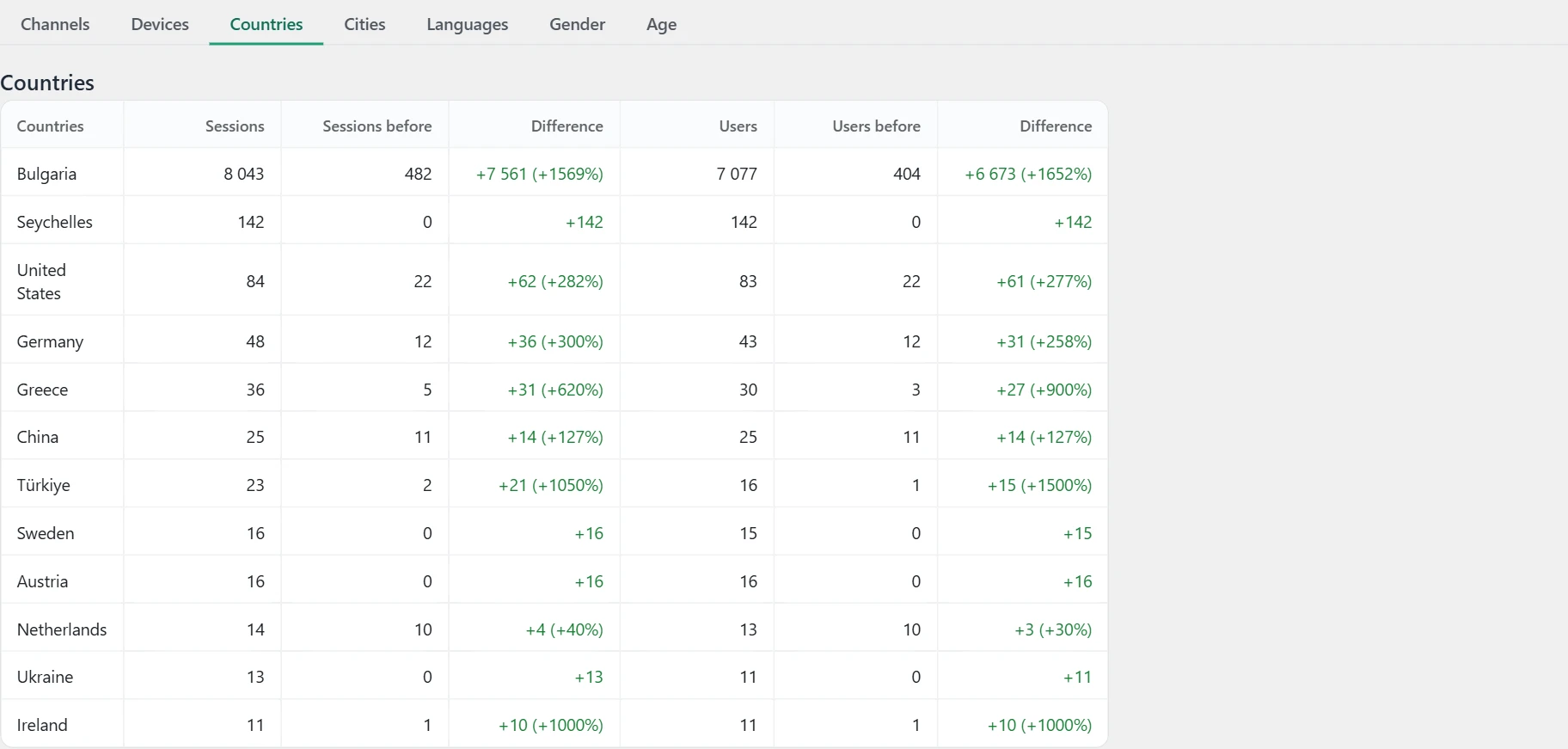Select the Sweden row label

[x=46, y=533]
